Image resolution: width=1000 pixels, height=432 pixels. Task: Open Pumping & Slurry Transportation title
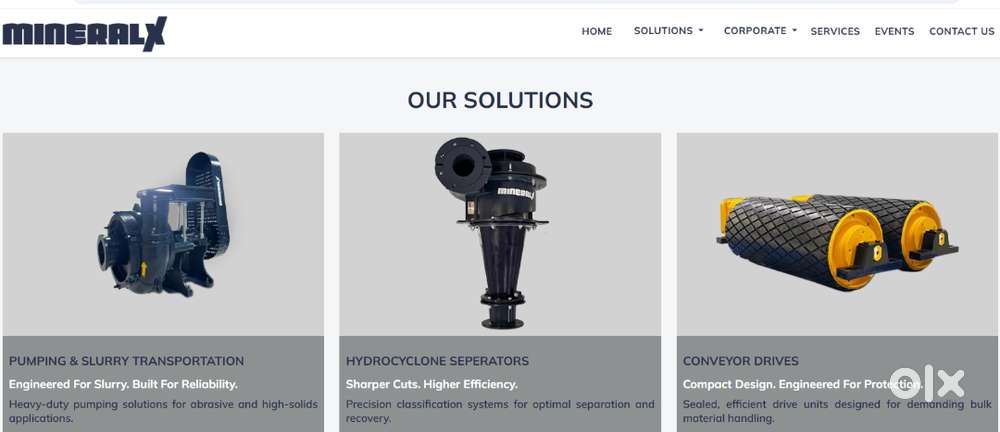pos(126,361)
